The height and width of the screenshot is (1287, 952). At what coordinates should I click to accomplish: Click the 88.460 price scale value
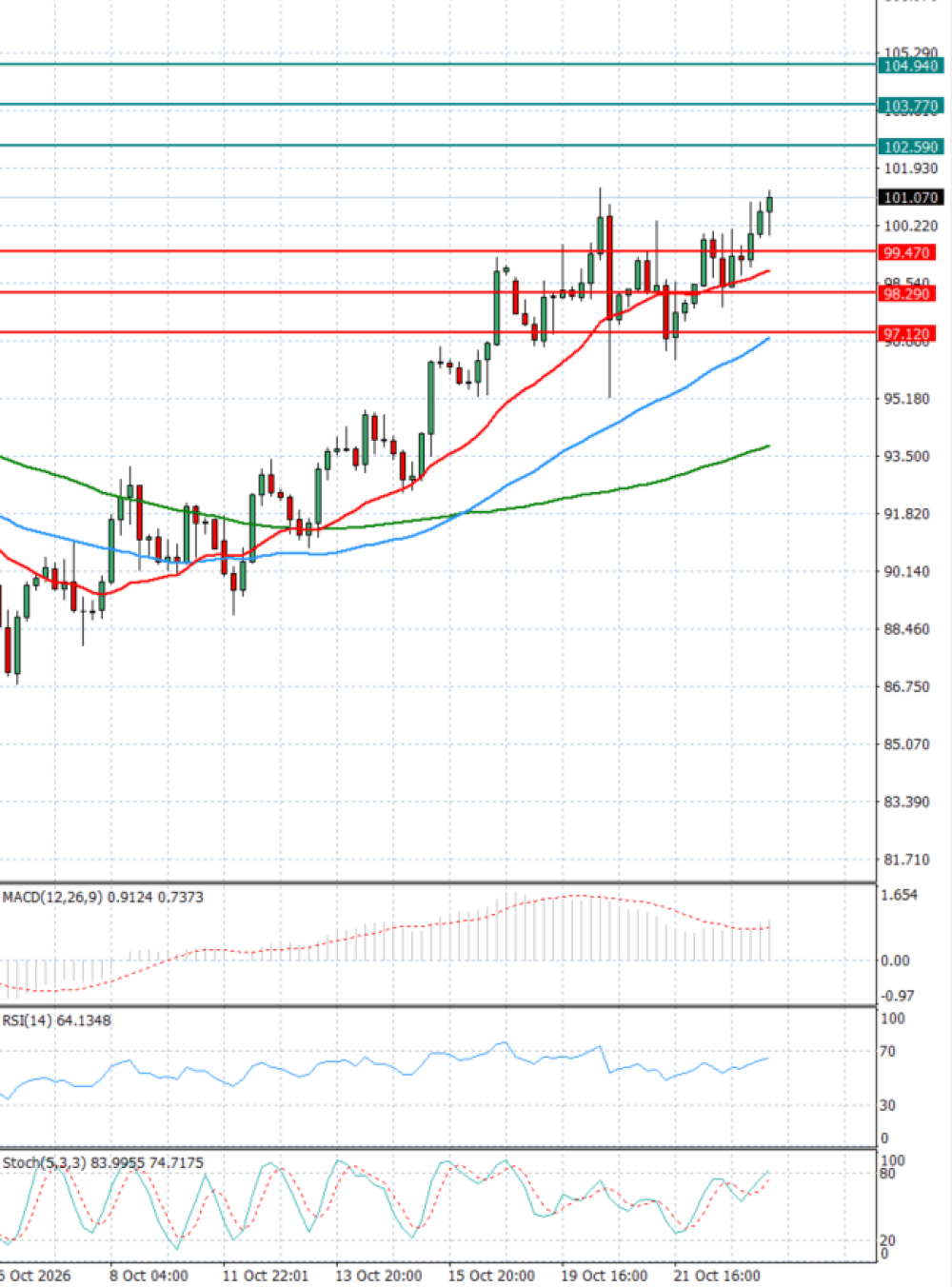pos(907,629)
